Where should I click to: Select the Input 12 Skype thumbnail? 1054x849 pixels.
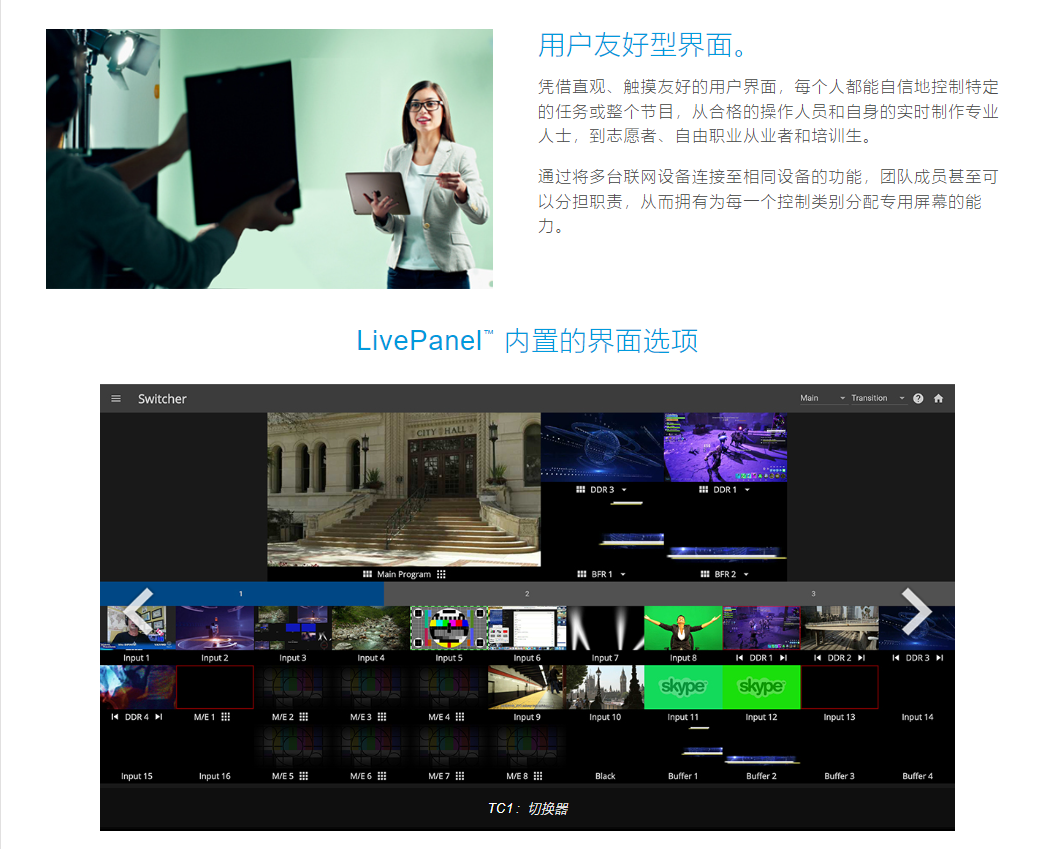(x=761, y=687)
